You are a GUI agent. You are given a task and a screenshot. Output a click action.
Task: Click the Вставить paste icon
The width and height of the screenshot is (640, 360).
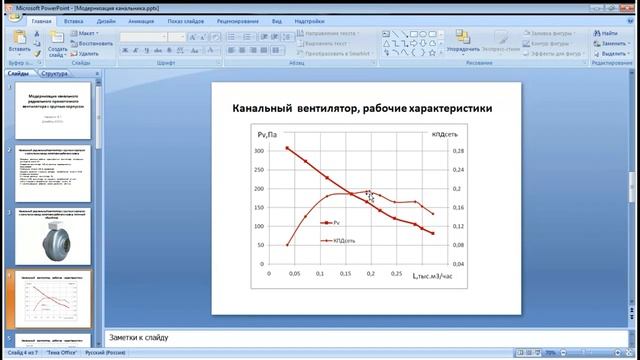19,37
